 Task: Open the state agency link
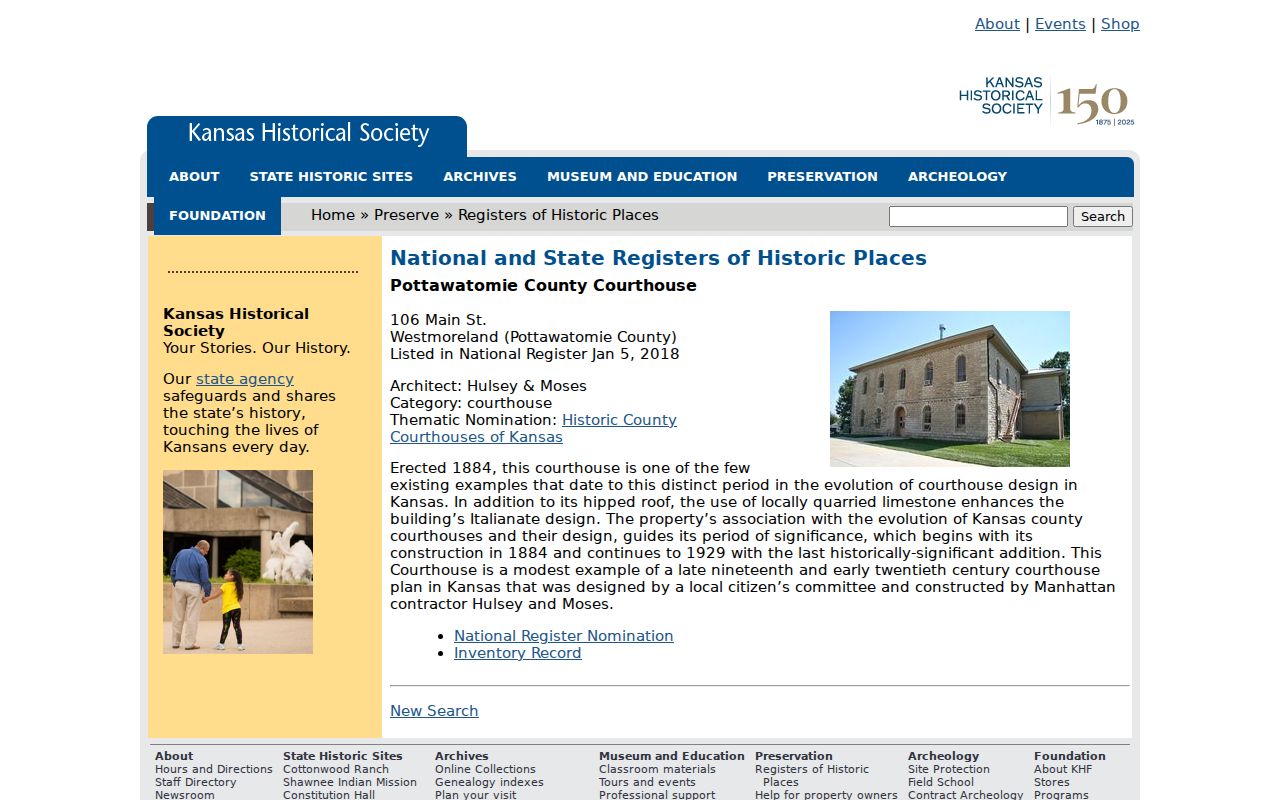click(x=245, y=379)
